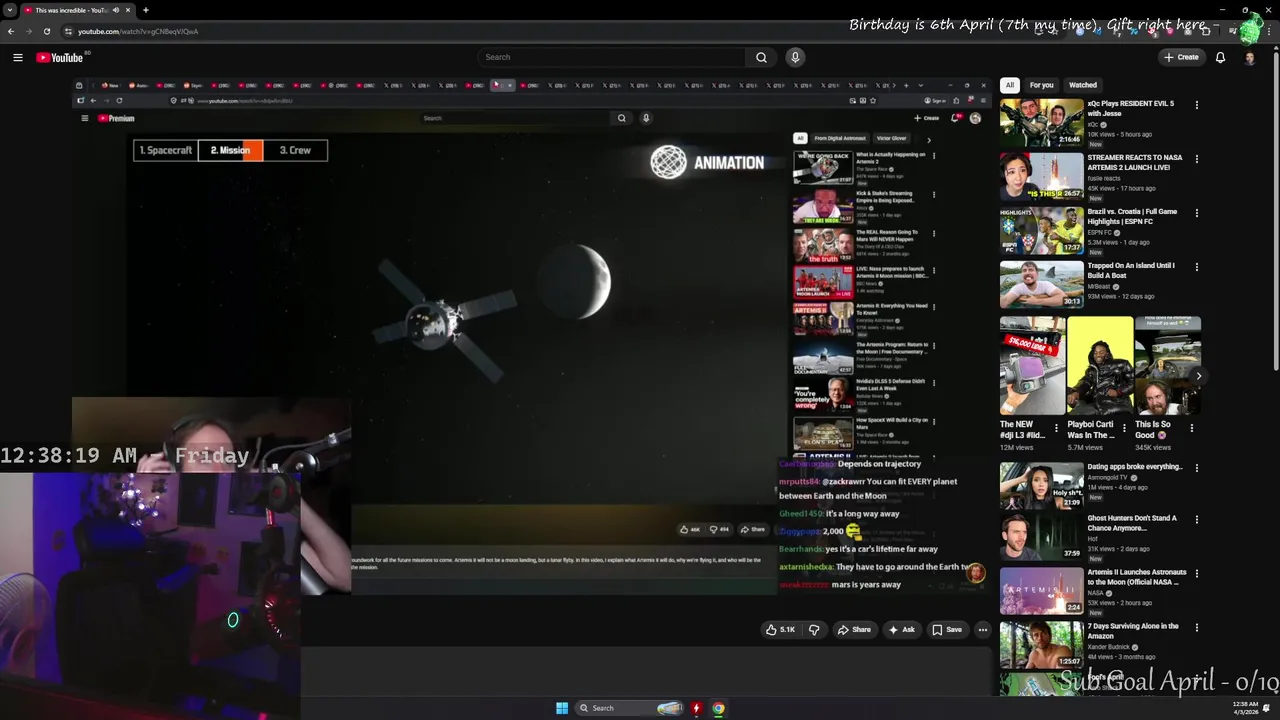This screenshot has width=1280, height=720.
Task: Open options for Brazil vs. Croatia video
Action: click(x=1196, y=213)
